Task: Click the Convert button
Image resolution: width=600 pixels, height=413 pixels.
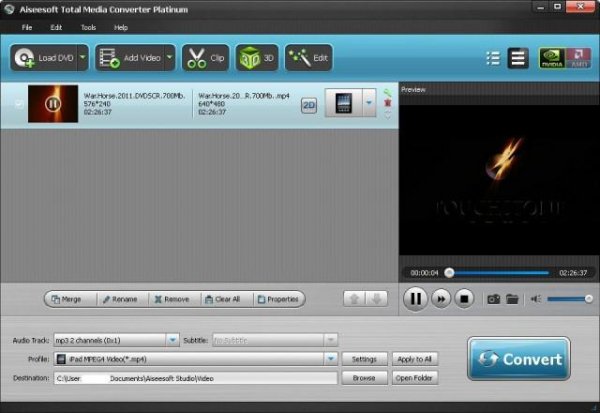Action: [x=519, y=359]
